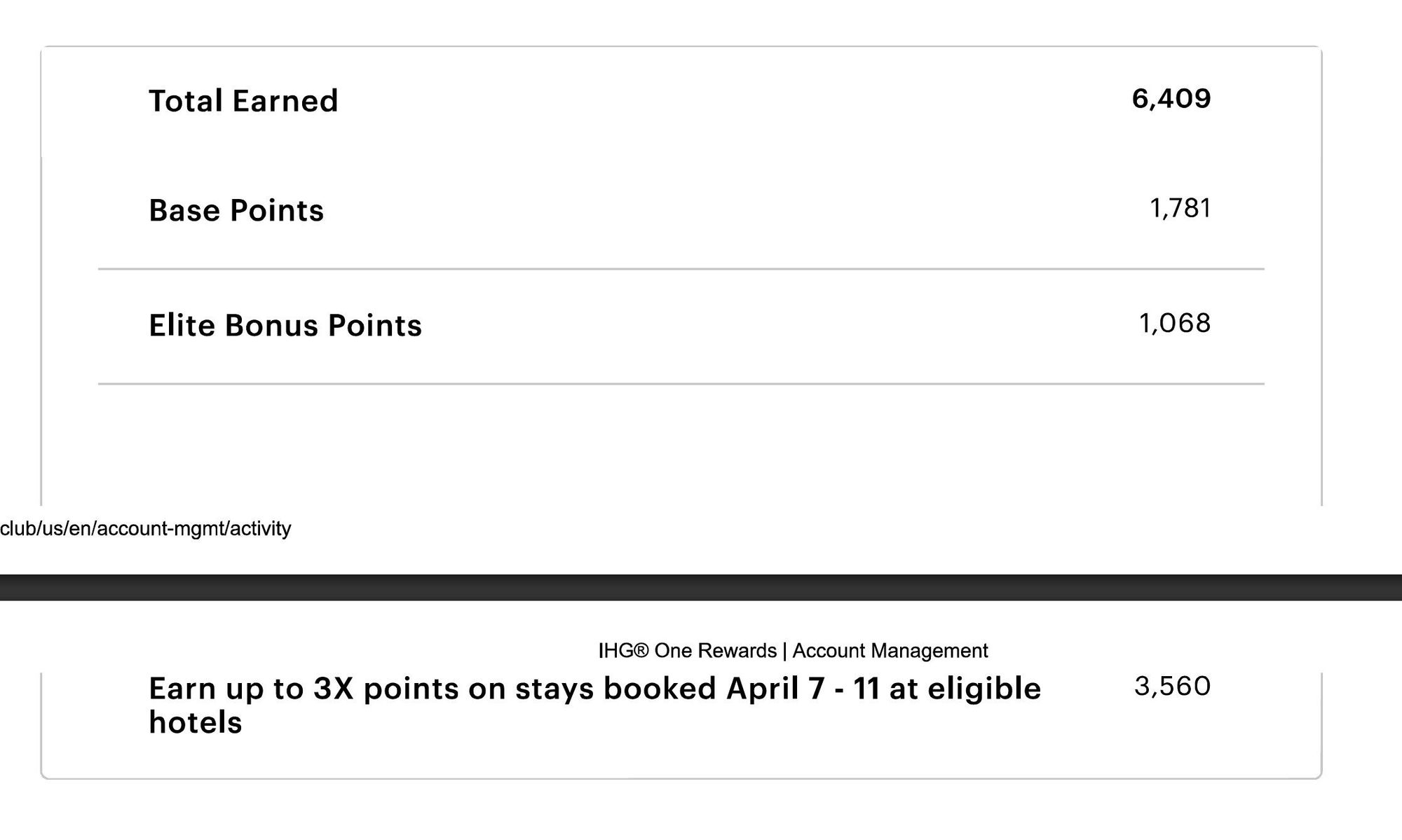Select the 1,068 elite bonus value

point(1174,323)
